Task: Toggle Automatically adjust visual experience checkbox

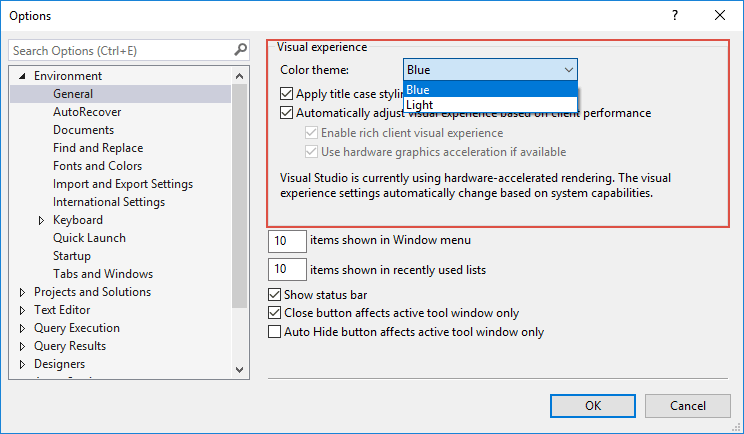Action: pos(286,112)
